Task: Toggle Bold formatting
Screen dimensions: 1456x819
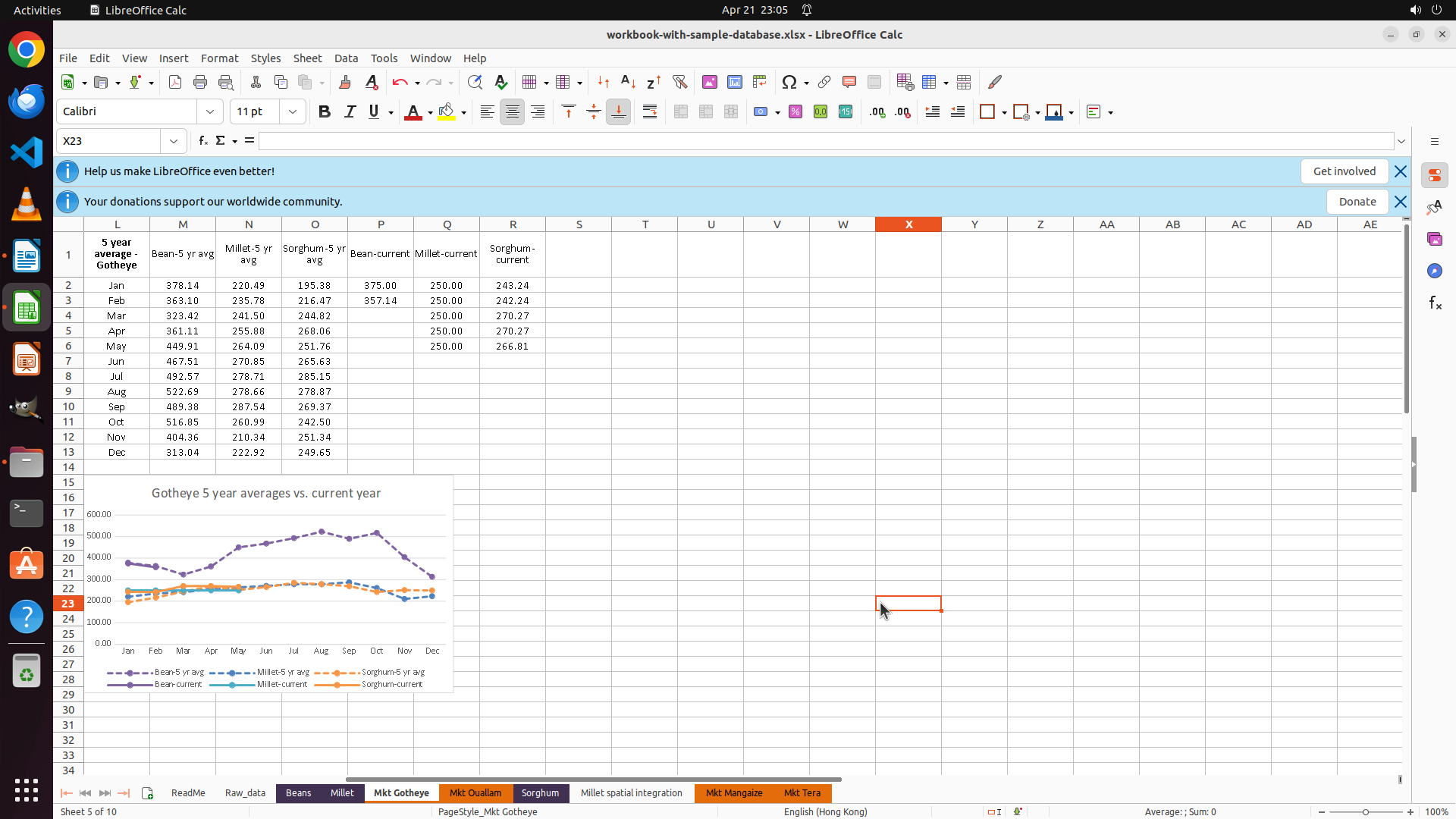Action: [x=325, y=111]
